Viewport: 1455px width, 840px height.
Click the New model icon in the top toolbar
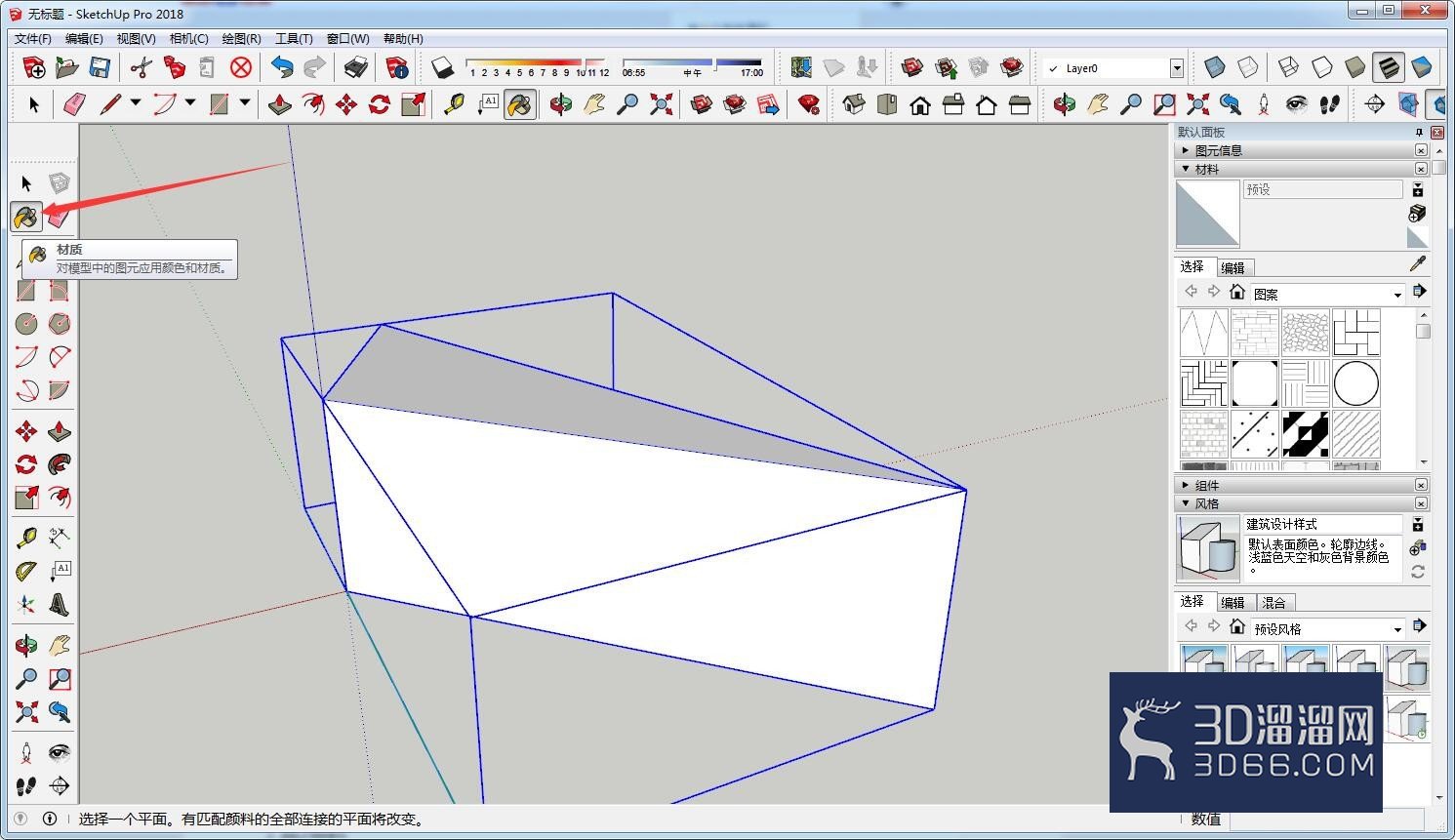pos(34,67)
